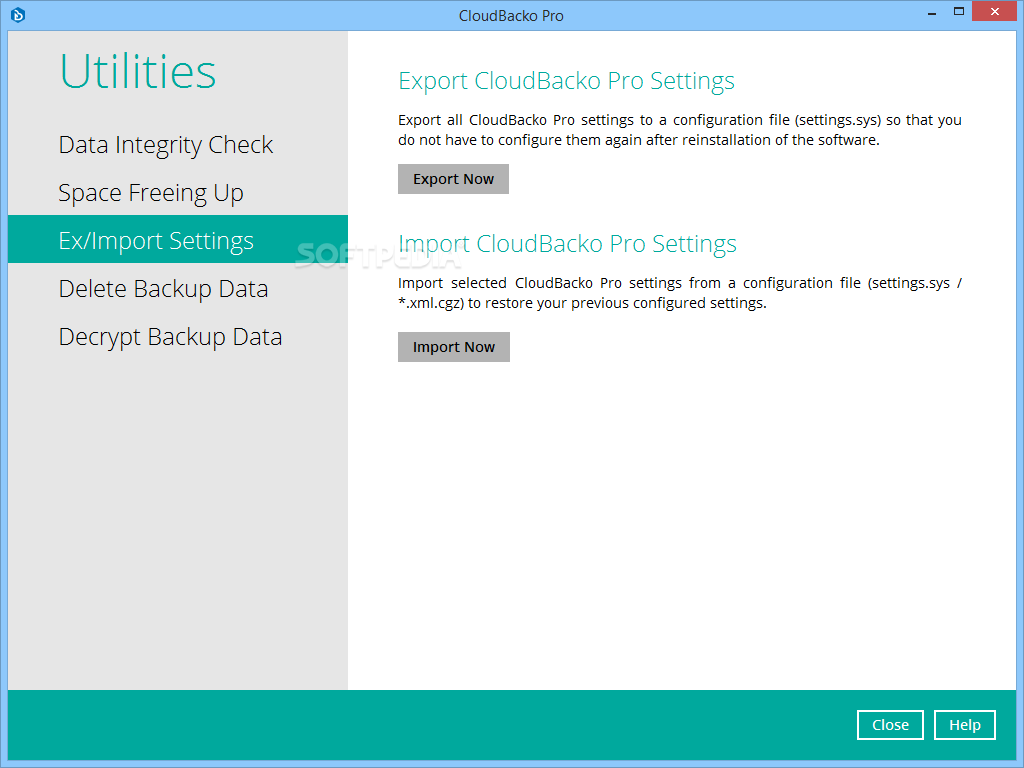The height and width of the screenshot is (768, 1024).
Task: Click the Export Now button
Action: pos(453,179)
